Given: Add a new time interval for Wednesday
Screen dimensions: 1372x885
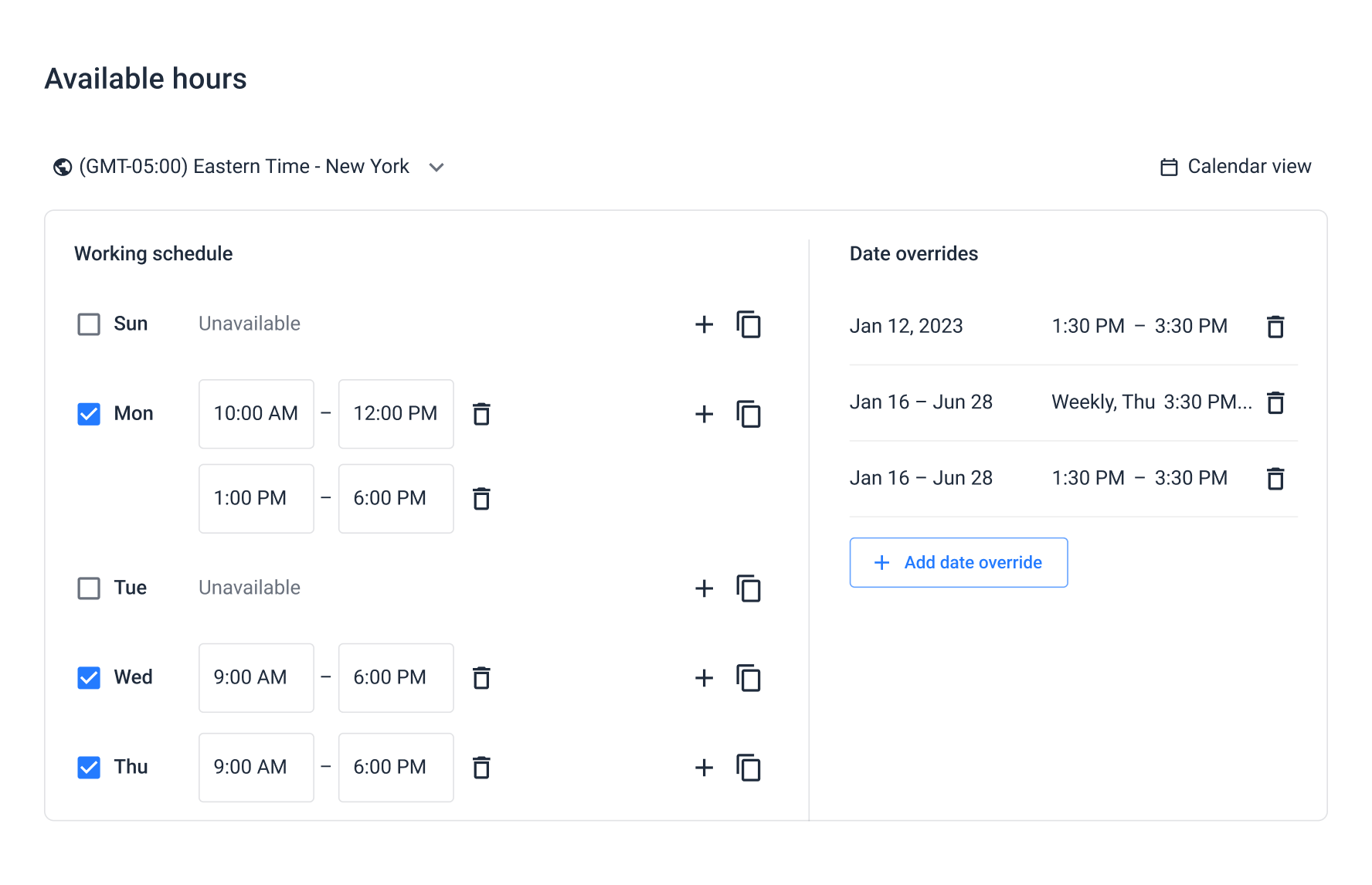Looking at the screenshot, I should tap(704, 678).
